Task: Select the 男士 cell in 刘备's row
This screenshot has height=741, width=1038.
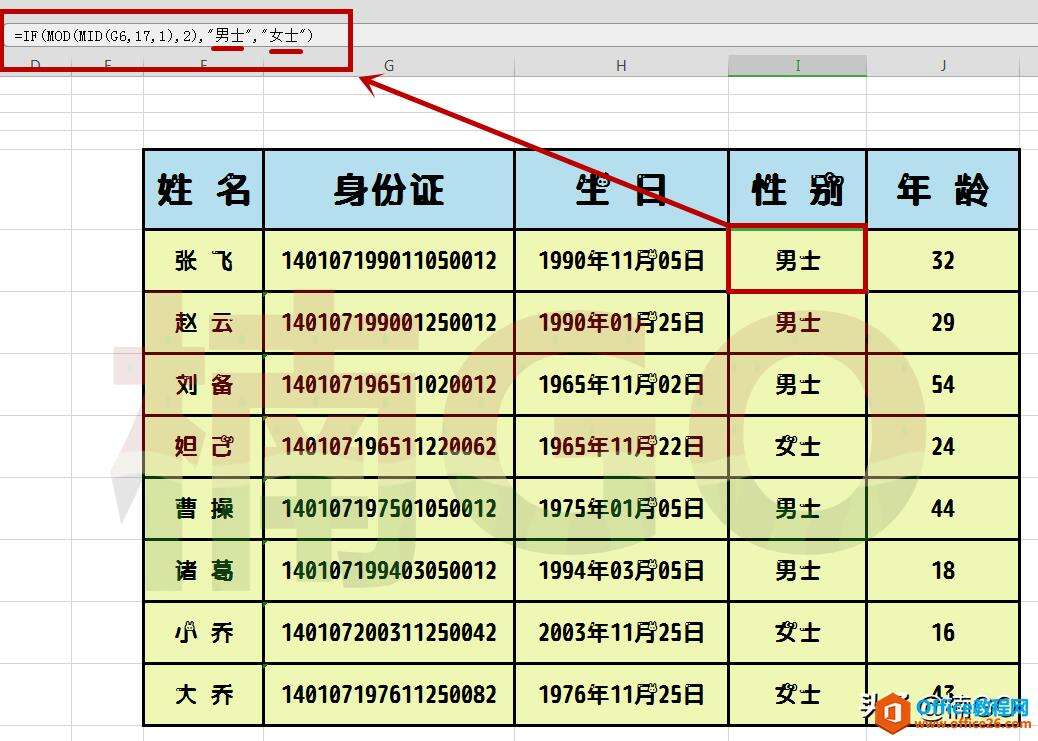Action: tap(797, 385)
